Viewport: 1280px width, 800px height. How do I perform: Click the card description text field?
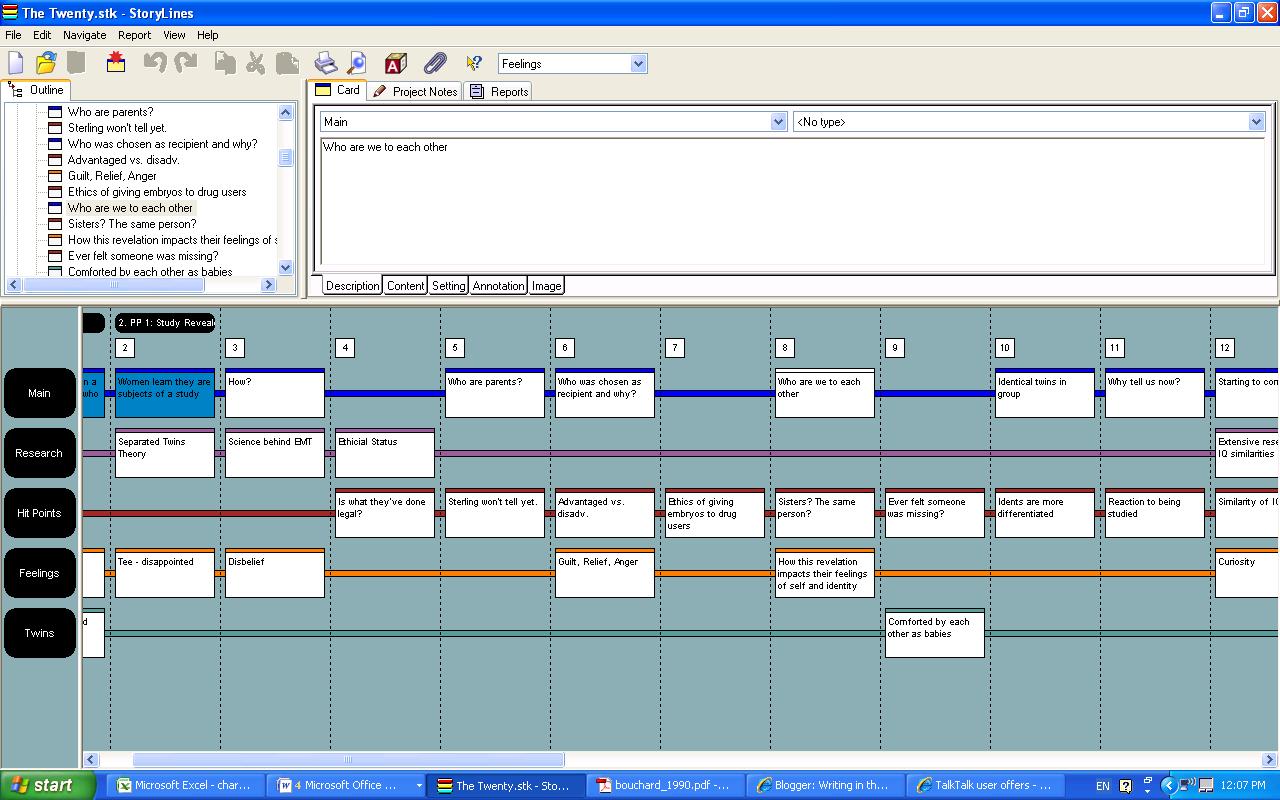[x=794, y=203]
